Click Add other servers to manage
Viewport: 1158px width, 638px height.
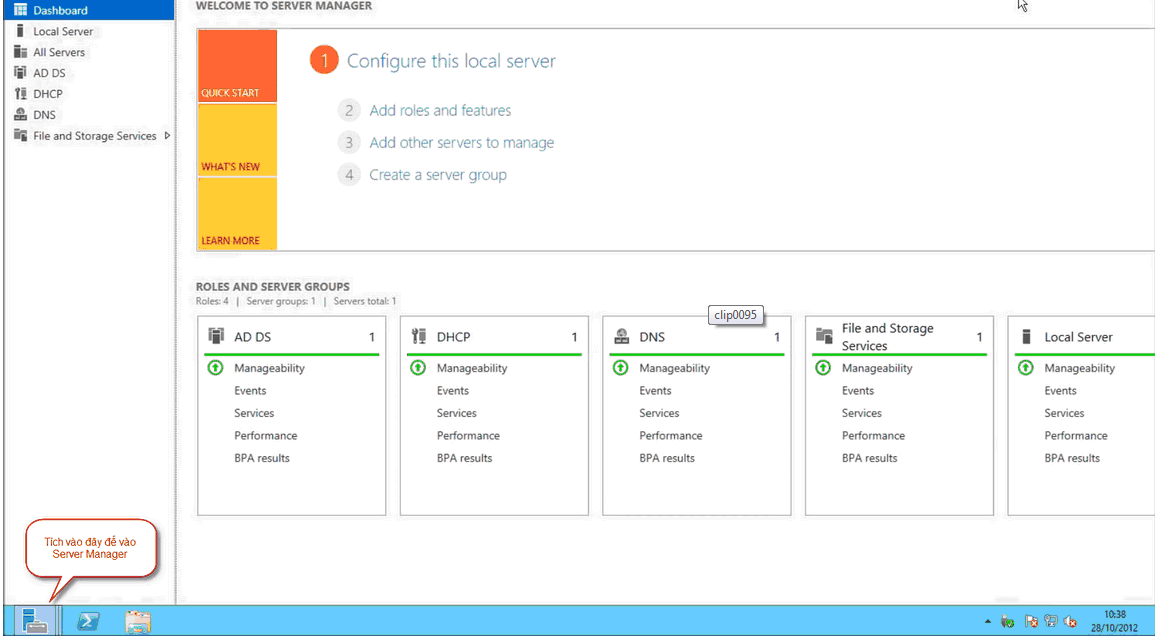(x=462, y=143)
